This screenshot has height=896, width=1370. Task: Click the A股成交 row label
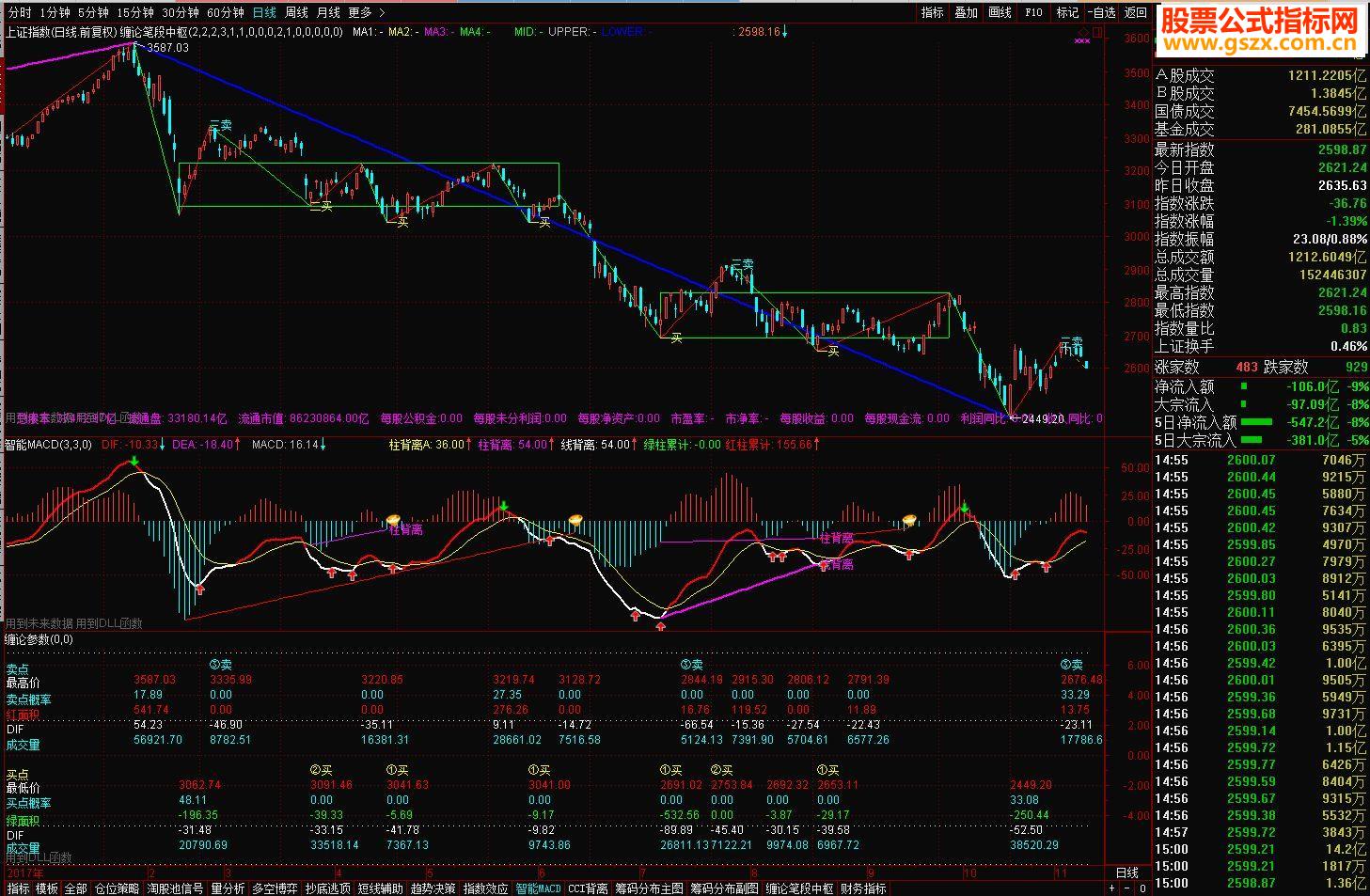tap(1185, 76)
